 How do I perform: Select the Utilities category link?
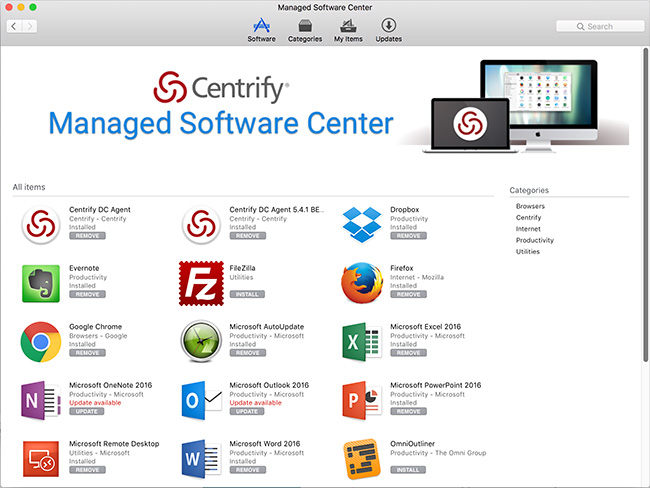(527, 252)
